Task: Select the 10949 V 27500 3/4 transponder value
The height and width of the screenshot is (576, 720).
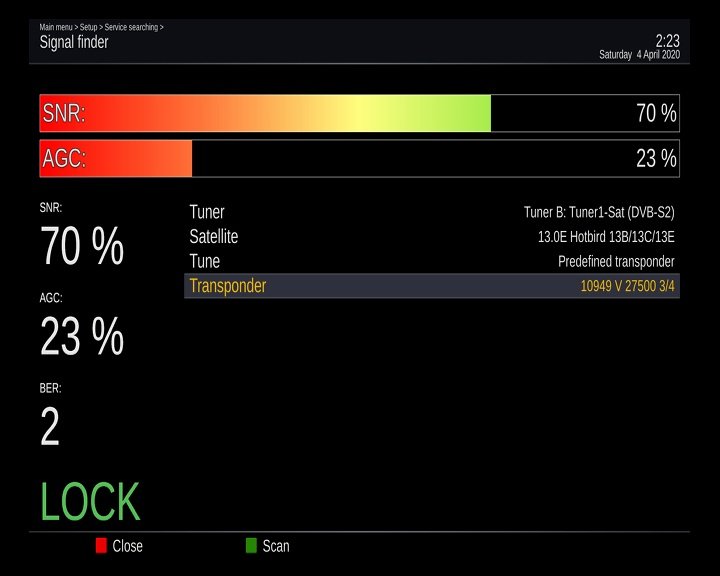Action: [x=627, y=286]
